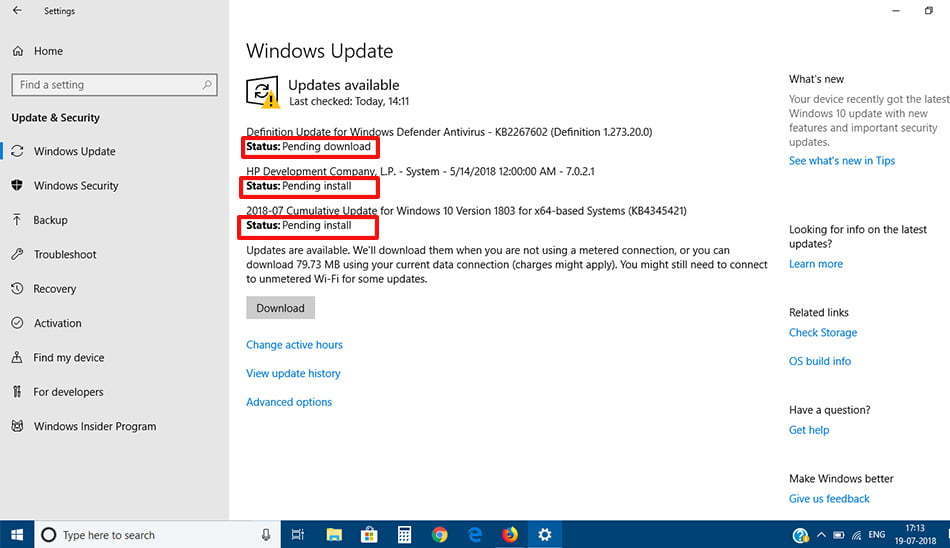Click the Learn more link
950x548 pixels.
815,264
